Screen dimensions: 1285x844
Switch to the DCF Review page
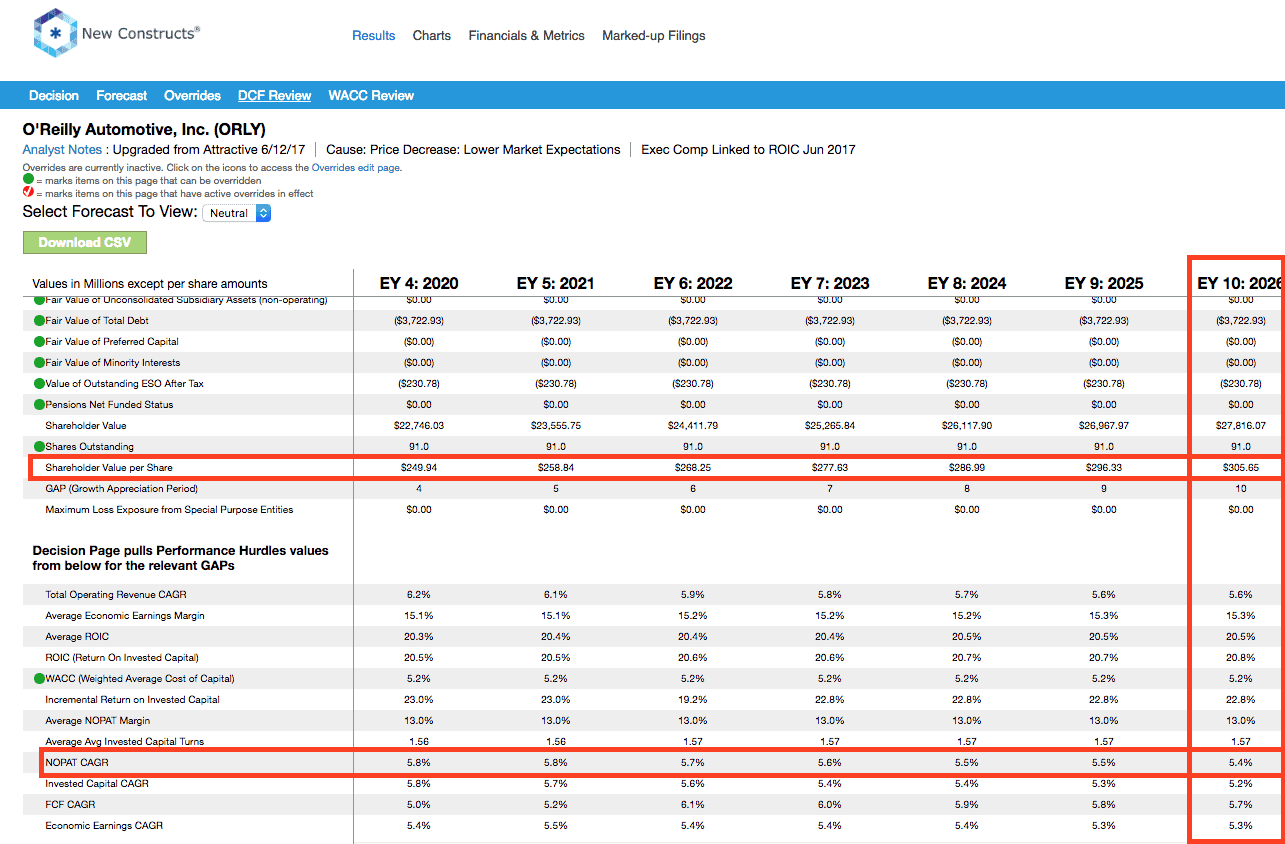[275, 96]
